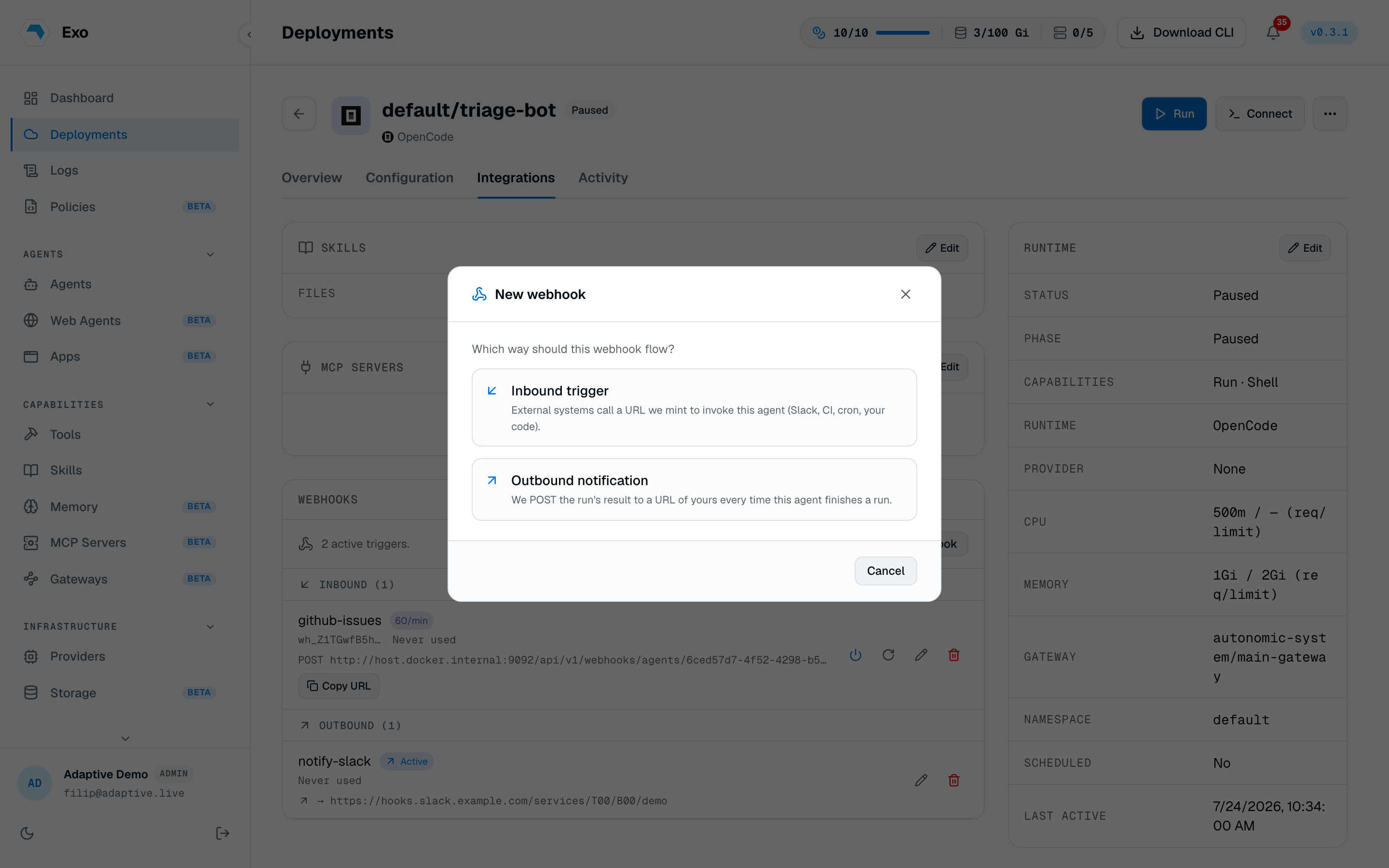
Task: Open Tools in the sidebar
Action: click(x=125, y=434)
